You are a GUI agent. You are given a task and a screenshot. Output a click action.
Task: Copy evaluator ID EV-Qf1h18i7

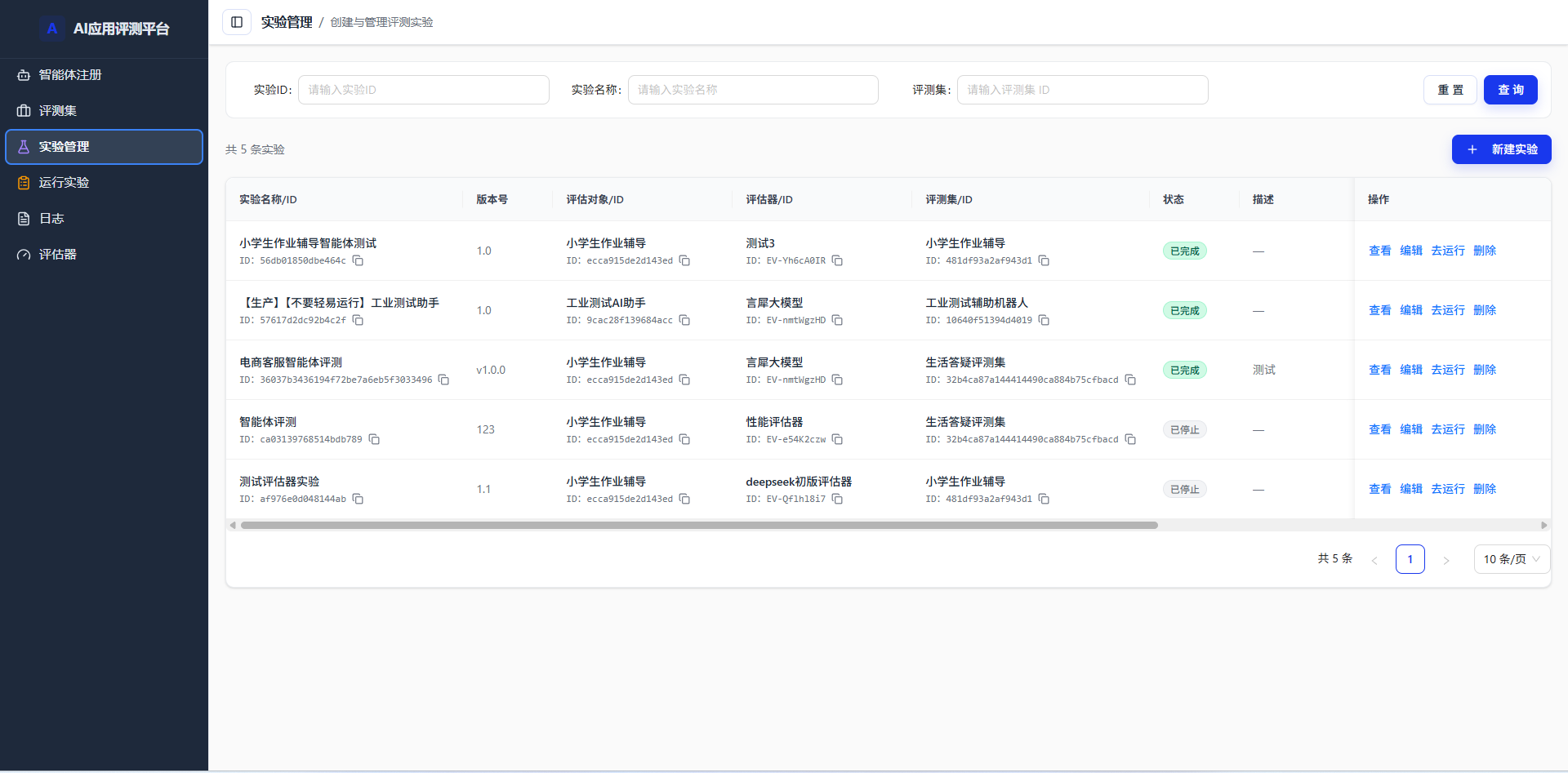tap(837, 499)
